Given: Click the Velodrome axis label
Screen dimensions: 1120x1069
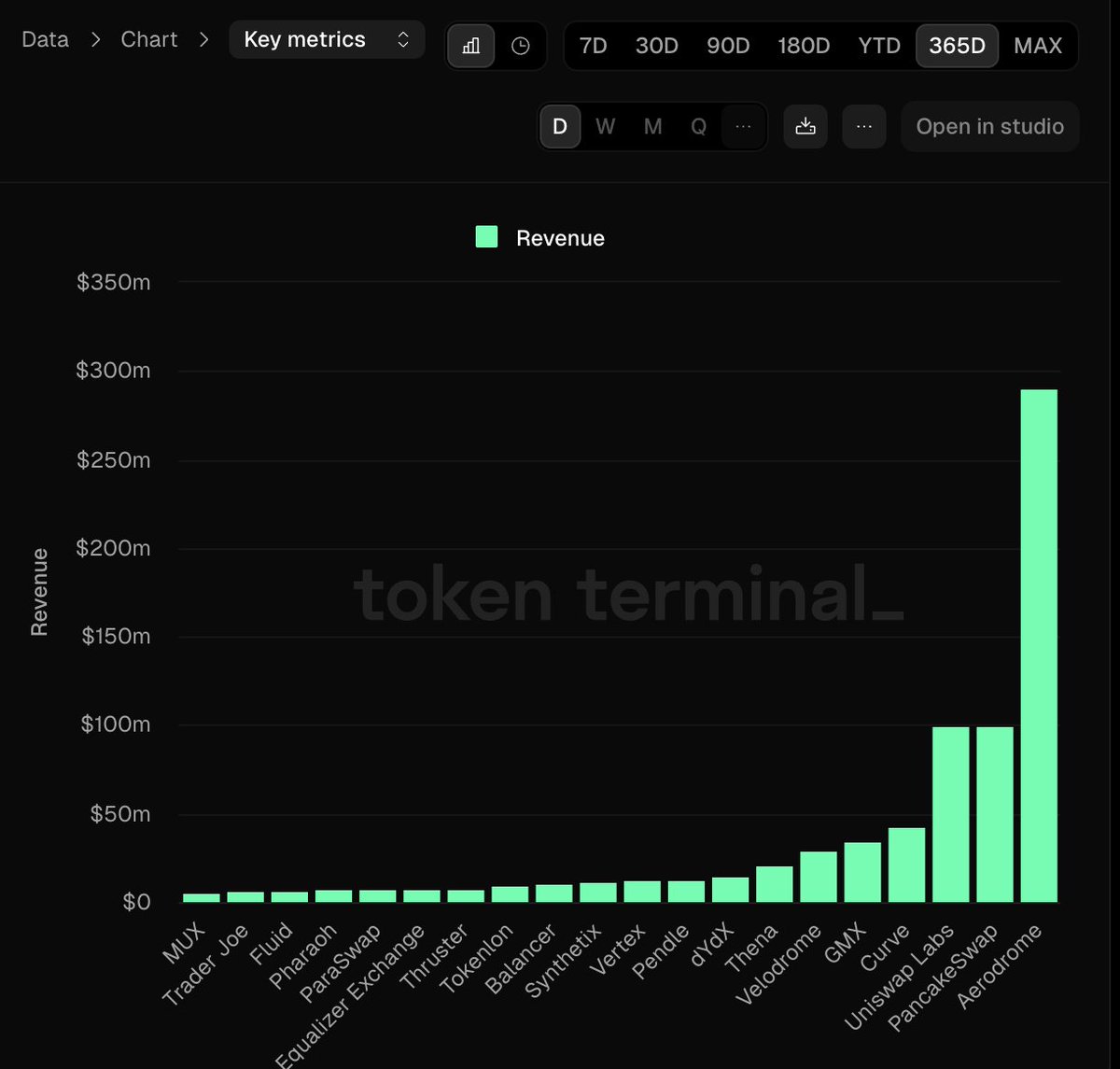Looking at the screenshot, I should pos(778,964).
